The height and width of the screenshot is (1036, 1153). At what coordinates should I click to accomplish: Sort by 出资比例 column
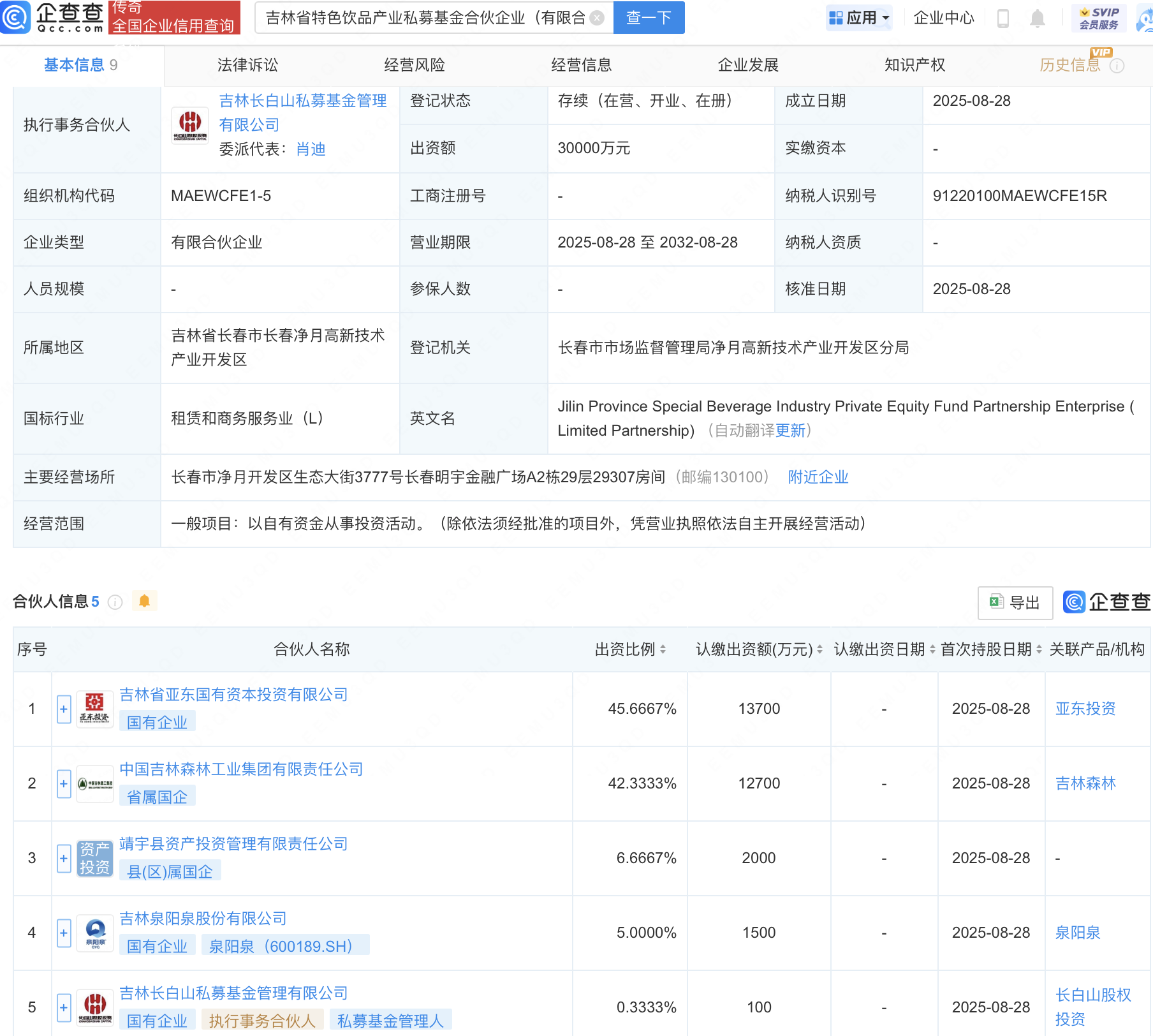[663, 649]
